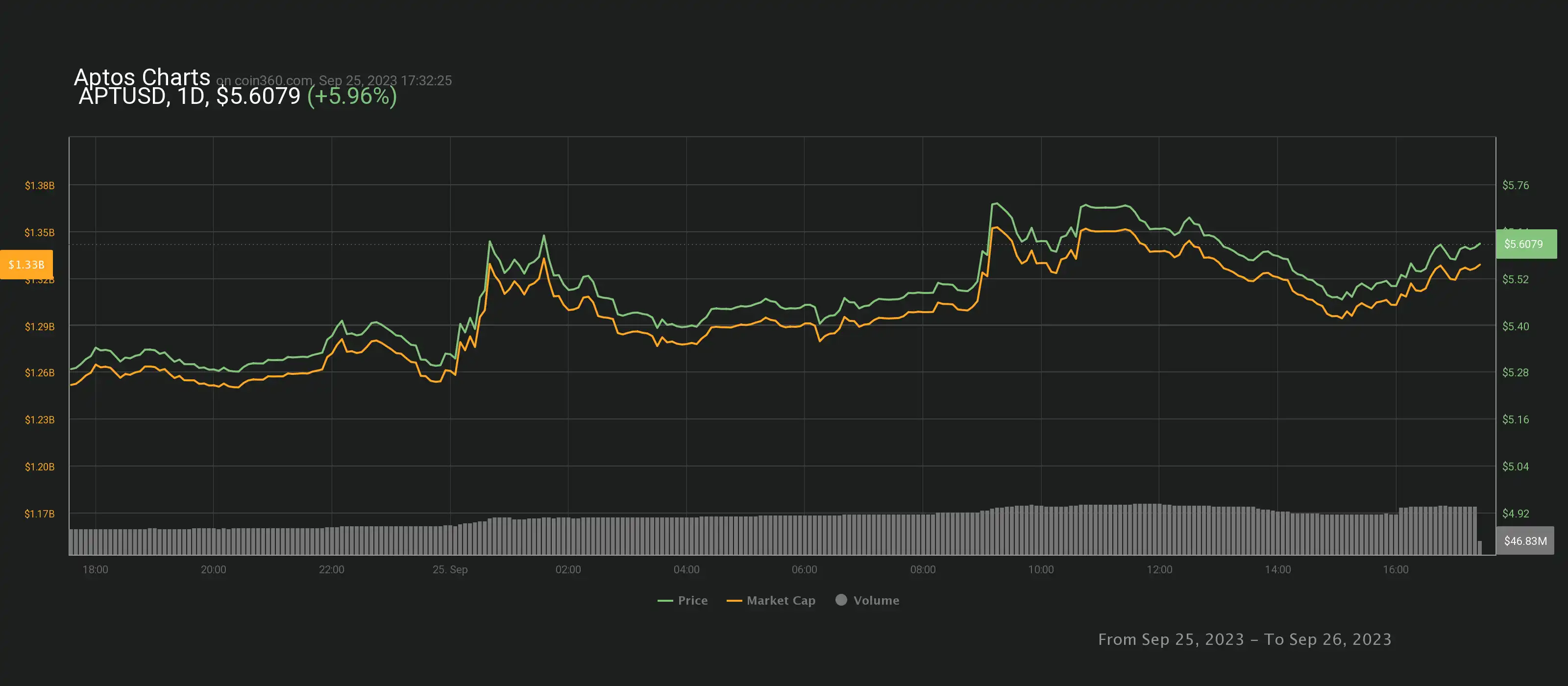This screenshot has width=1568, height=686.
Task: Click the gray Volume circle icon
Action: point(841,600)
